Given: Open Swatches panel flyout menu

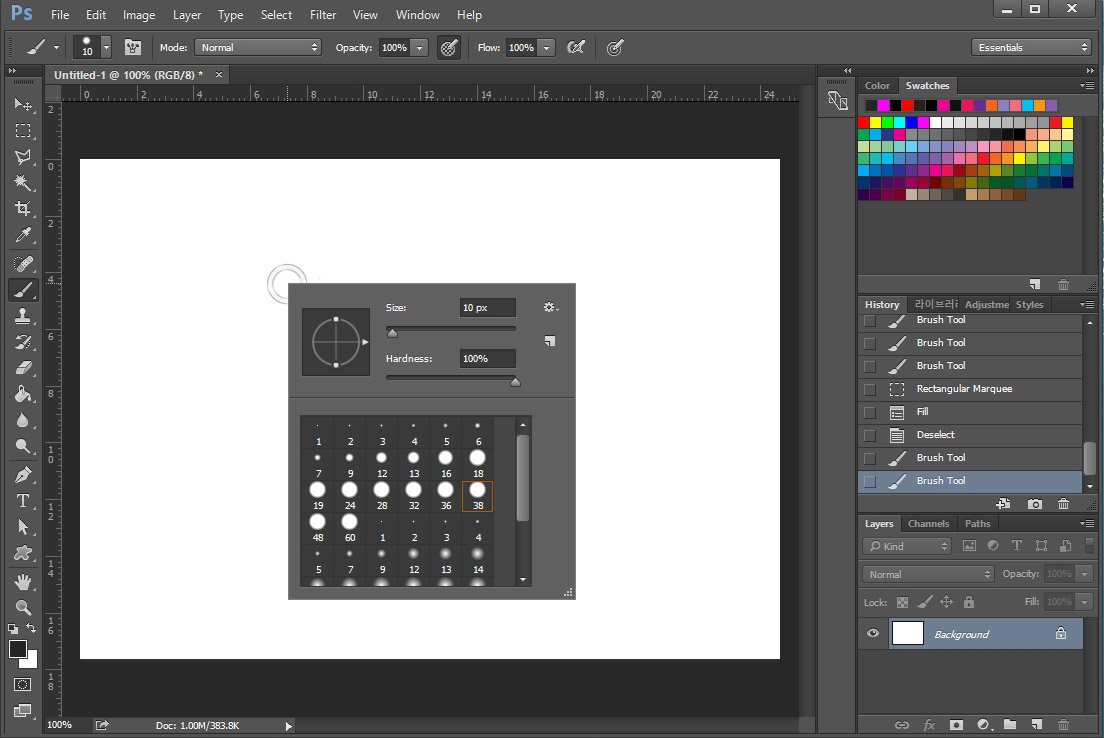Looking at the screenshot, I should coord(1088,85).
